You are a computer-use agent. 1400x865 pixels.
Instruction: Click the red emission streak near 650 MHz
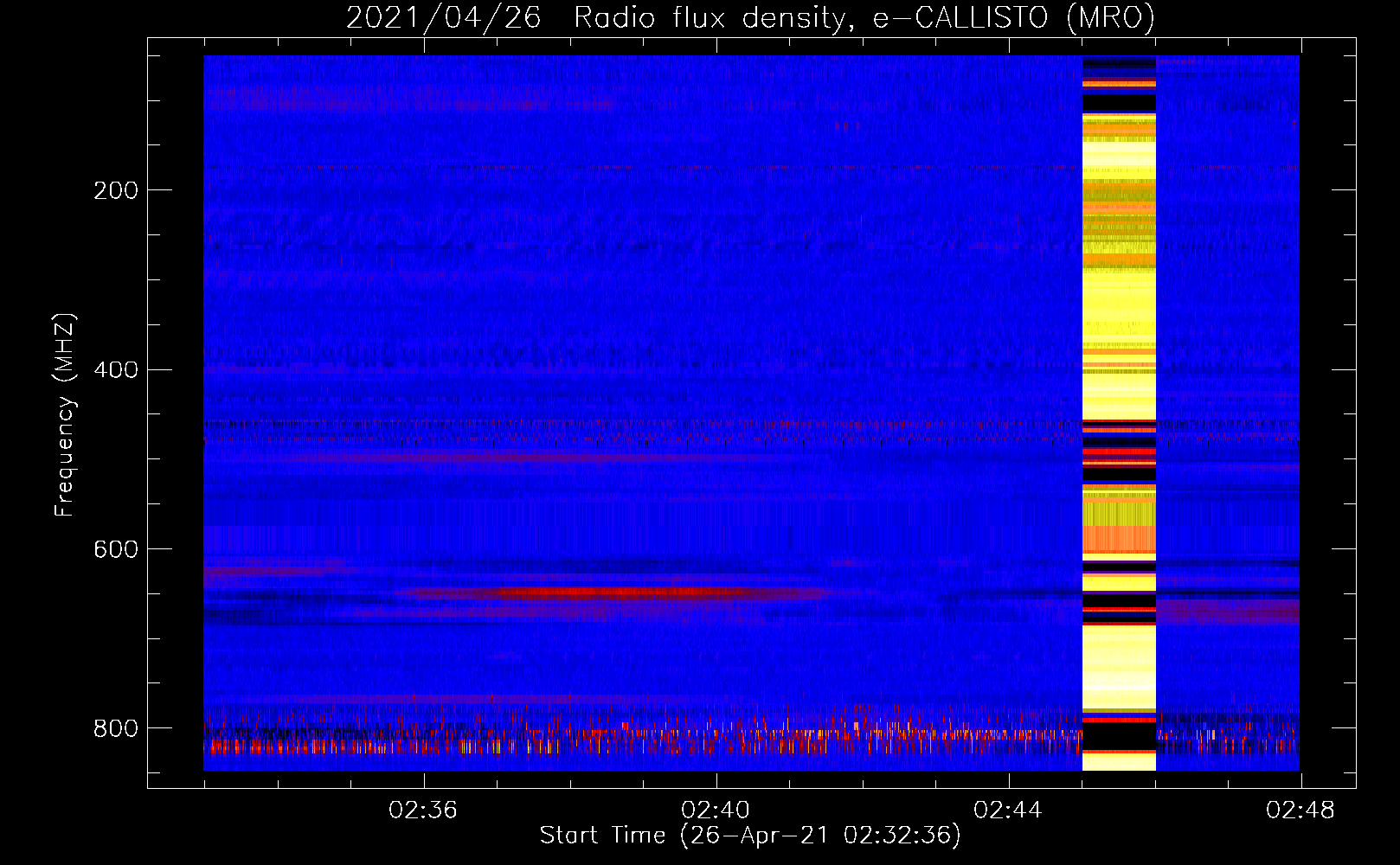614,593
